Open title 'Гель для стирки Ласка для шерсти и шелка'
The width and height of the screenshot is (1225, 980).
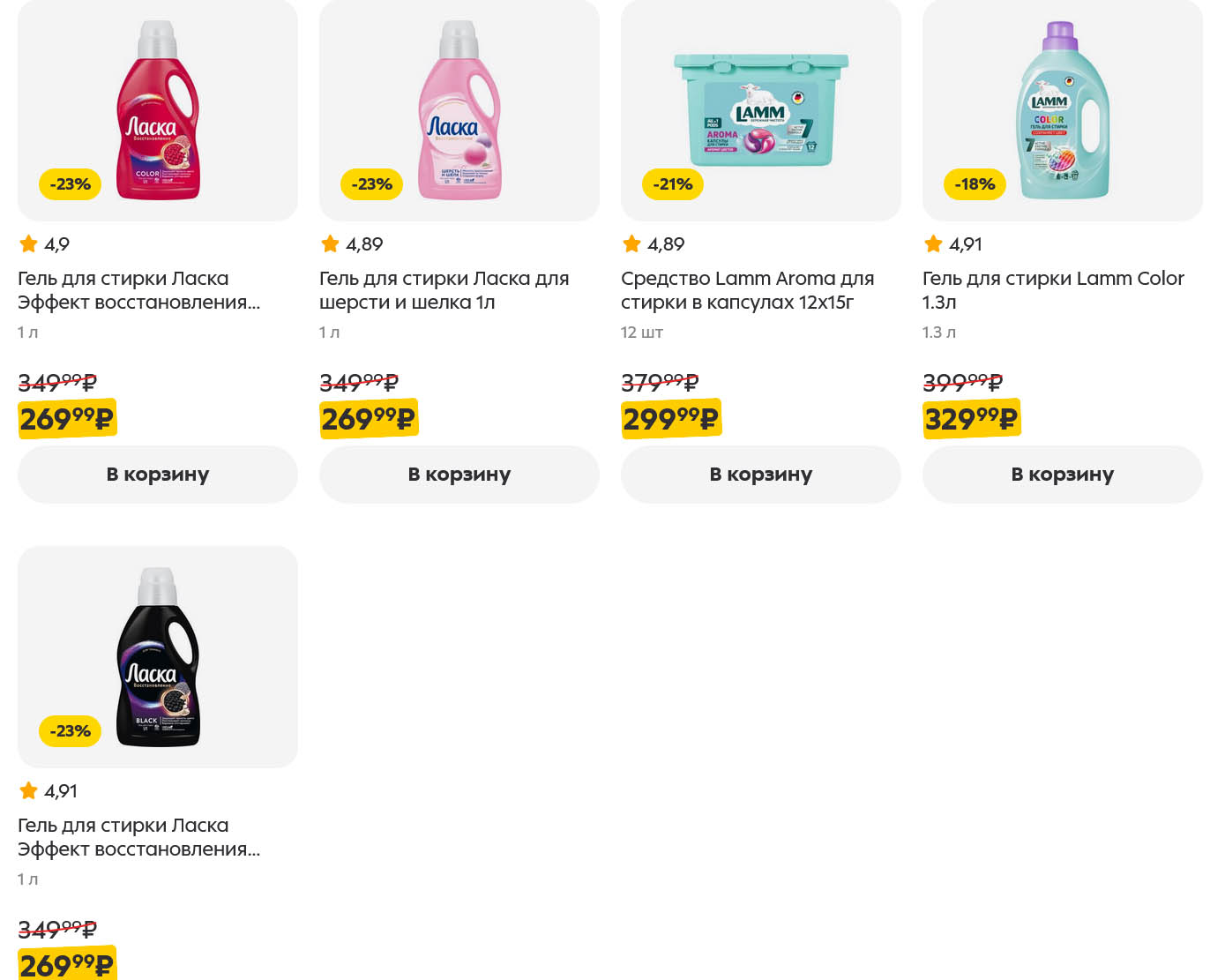[x=444, y=290]
